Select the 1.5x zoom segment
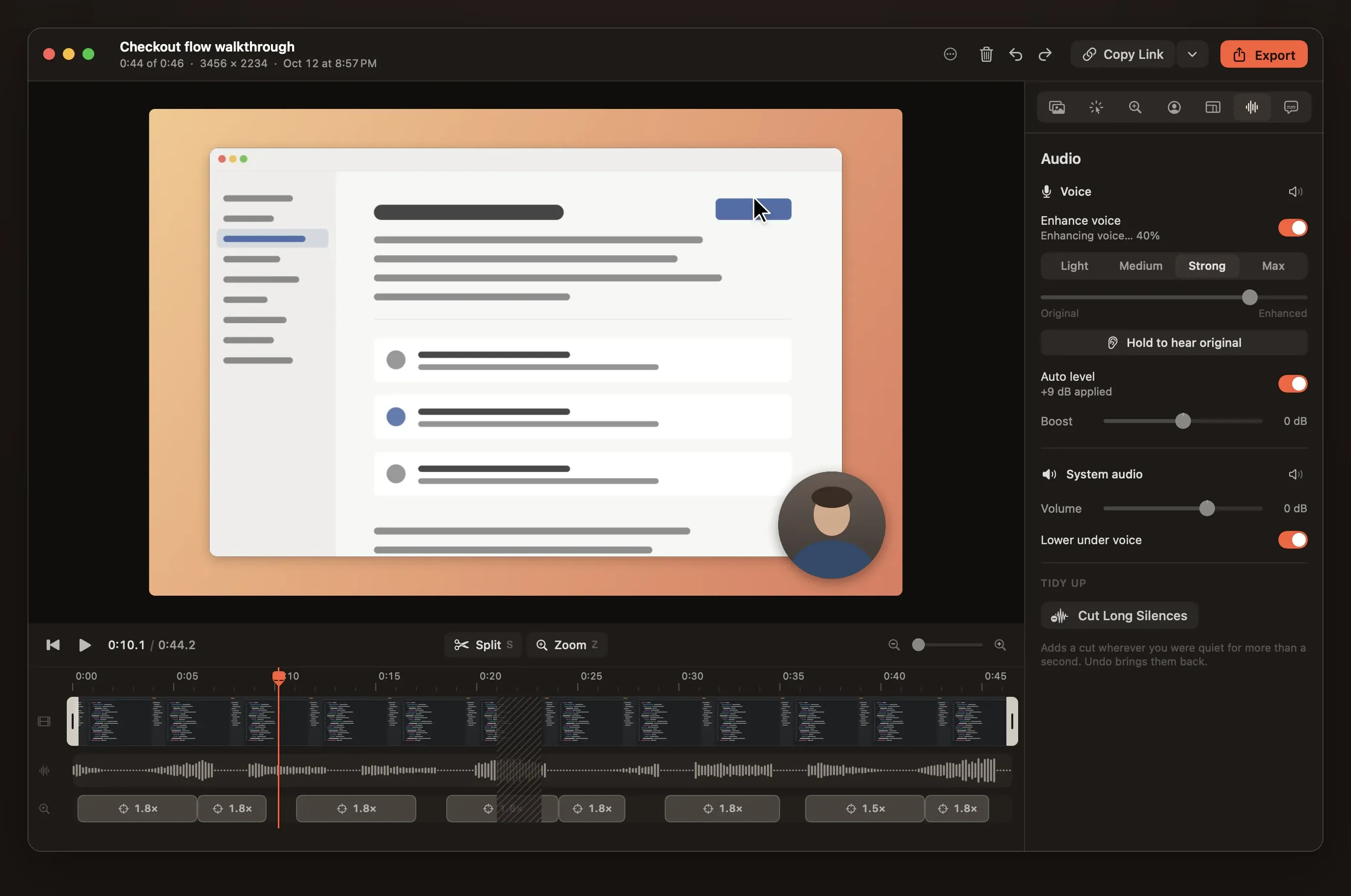 865,809
